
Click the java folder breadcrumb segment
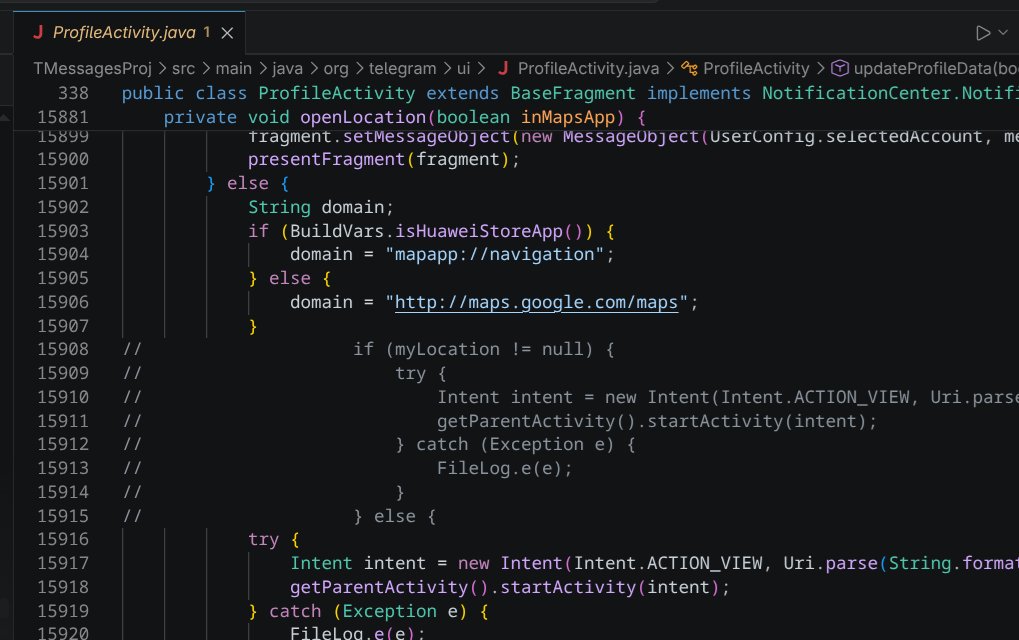point(287,68)
